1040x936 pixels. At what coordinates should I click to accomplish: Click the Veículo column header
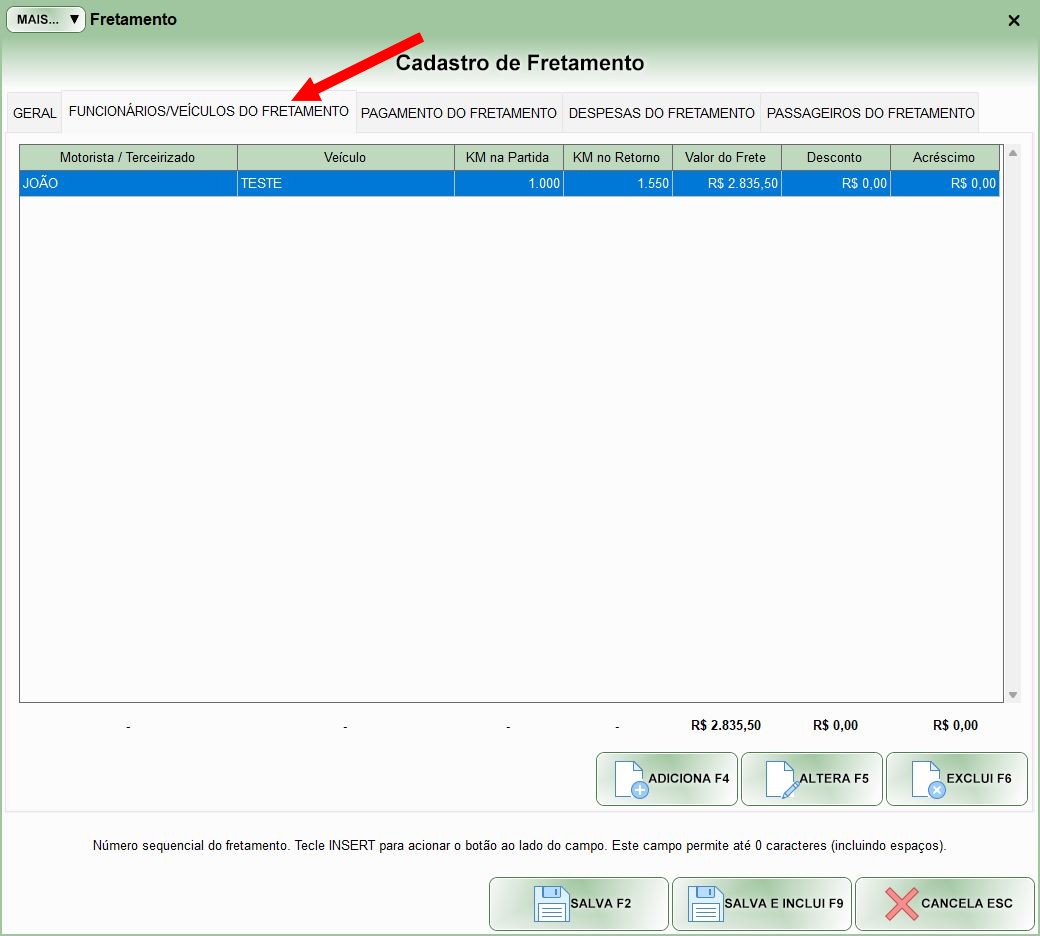(345, 157)
